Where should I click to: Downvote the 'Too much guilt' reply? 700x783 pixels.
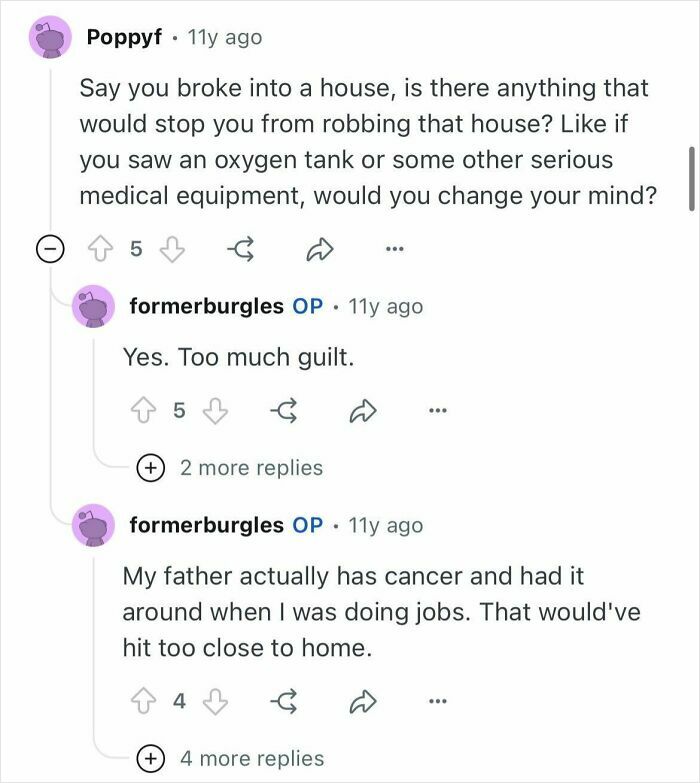pyautogui.click(x=215, y=409)
